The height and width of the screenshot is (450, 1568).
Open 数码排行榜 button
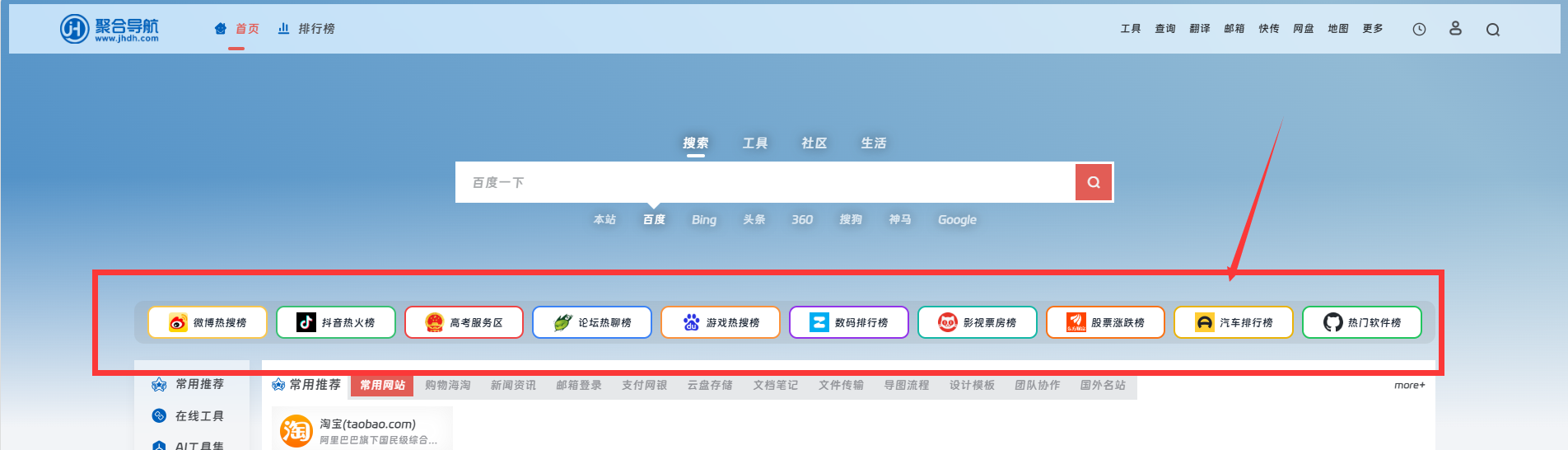[x=849, y=322]
